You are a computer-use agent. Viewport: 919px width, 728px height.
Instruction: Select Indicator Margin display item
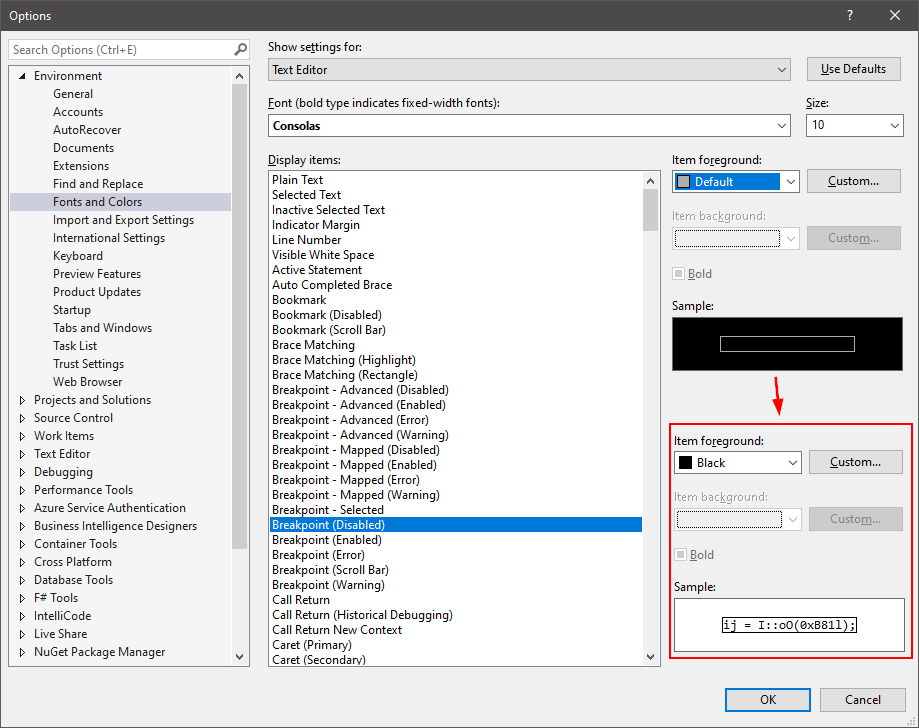coord(316,225)
